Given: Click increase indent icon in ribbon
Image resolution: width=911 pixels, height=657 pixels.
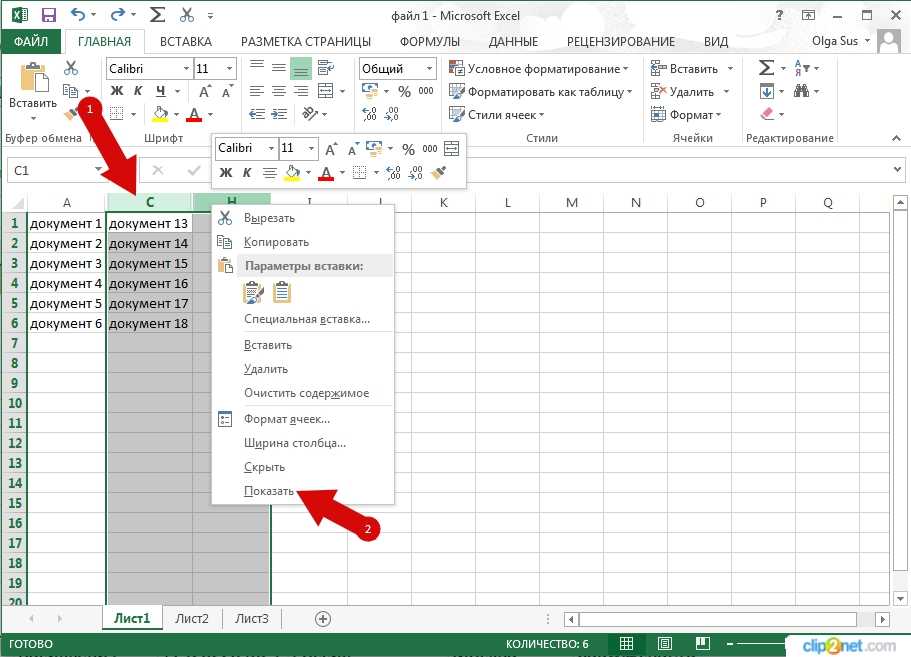Looking at the screenshot, I should point(279,114).
